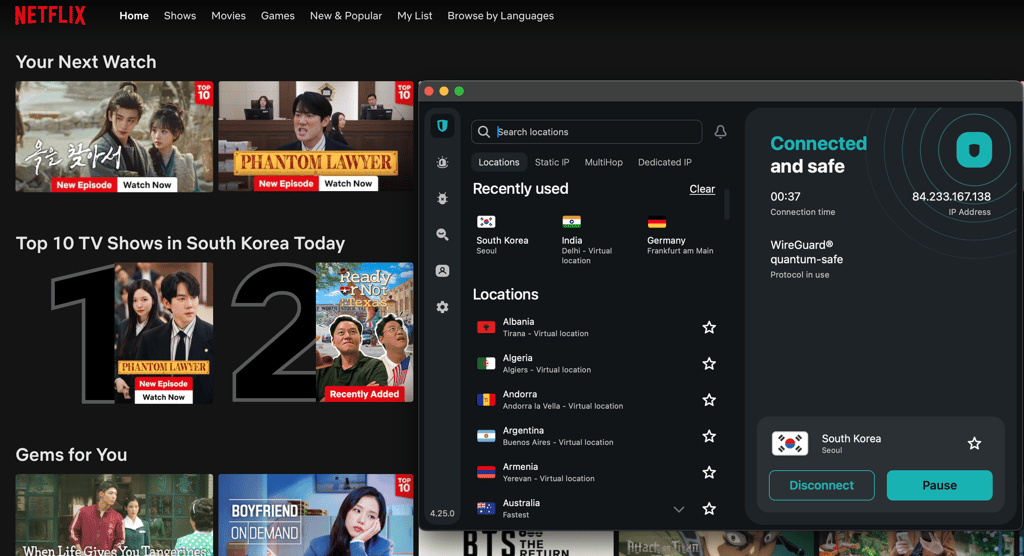The height and width of the screenshot is (556, 1024).
Task: Open Netflix My List
Action: (x=415, y=16)
